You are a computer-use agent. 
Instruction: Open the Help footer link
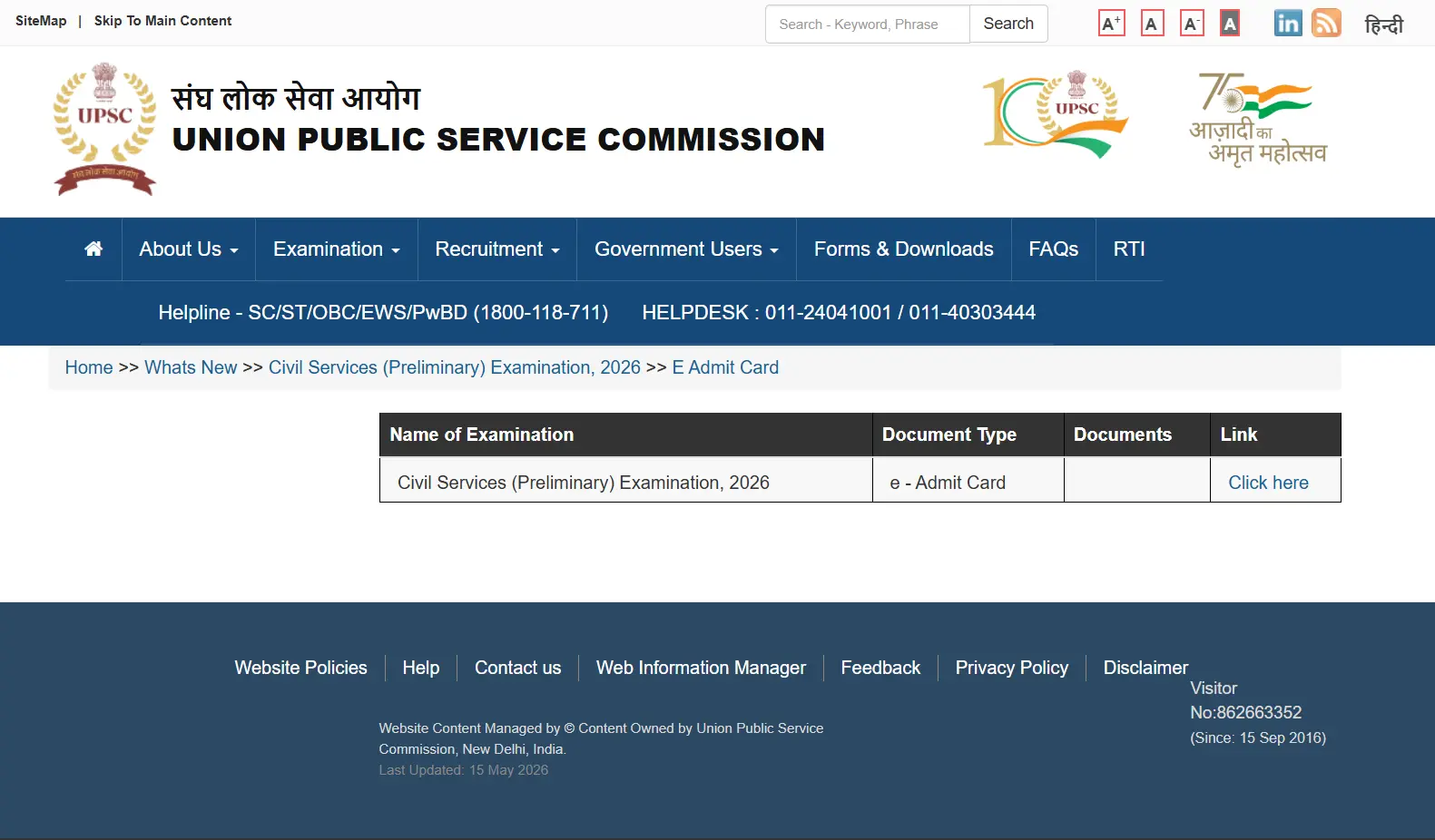[x=421, y=668]
